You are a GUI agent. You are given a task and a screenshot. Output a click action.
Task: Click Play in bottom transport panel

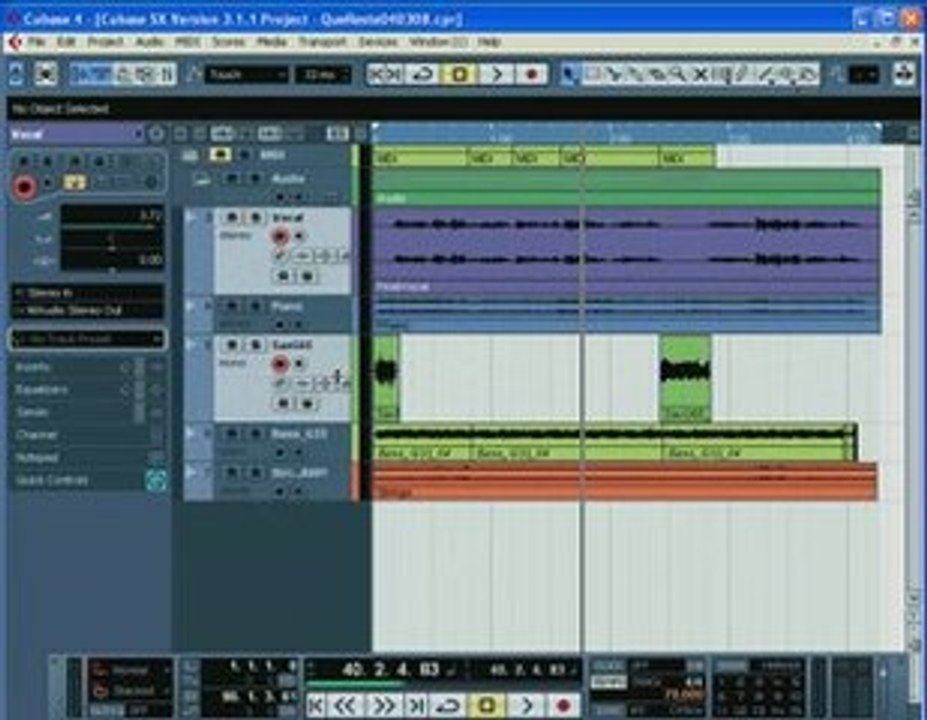point(526,705)
